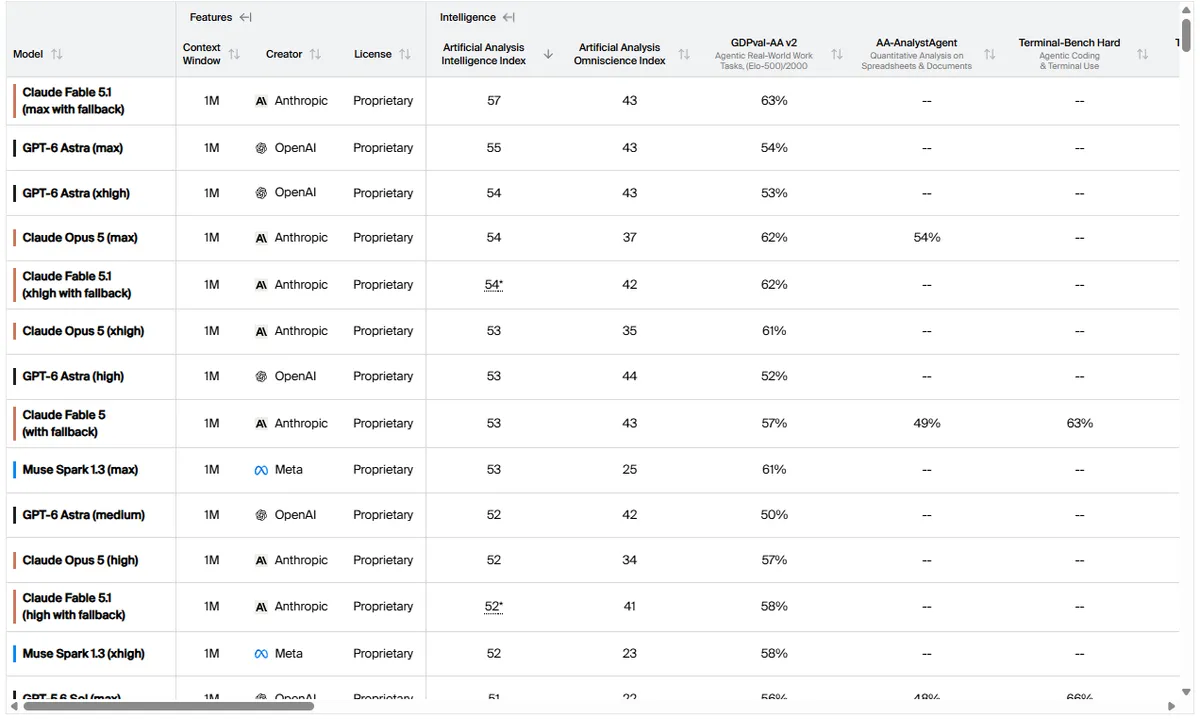Select the Muse Spark 1.3 (max) model

pyautogui.click(x=80, y=469)
